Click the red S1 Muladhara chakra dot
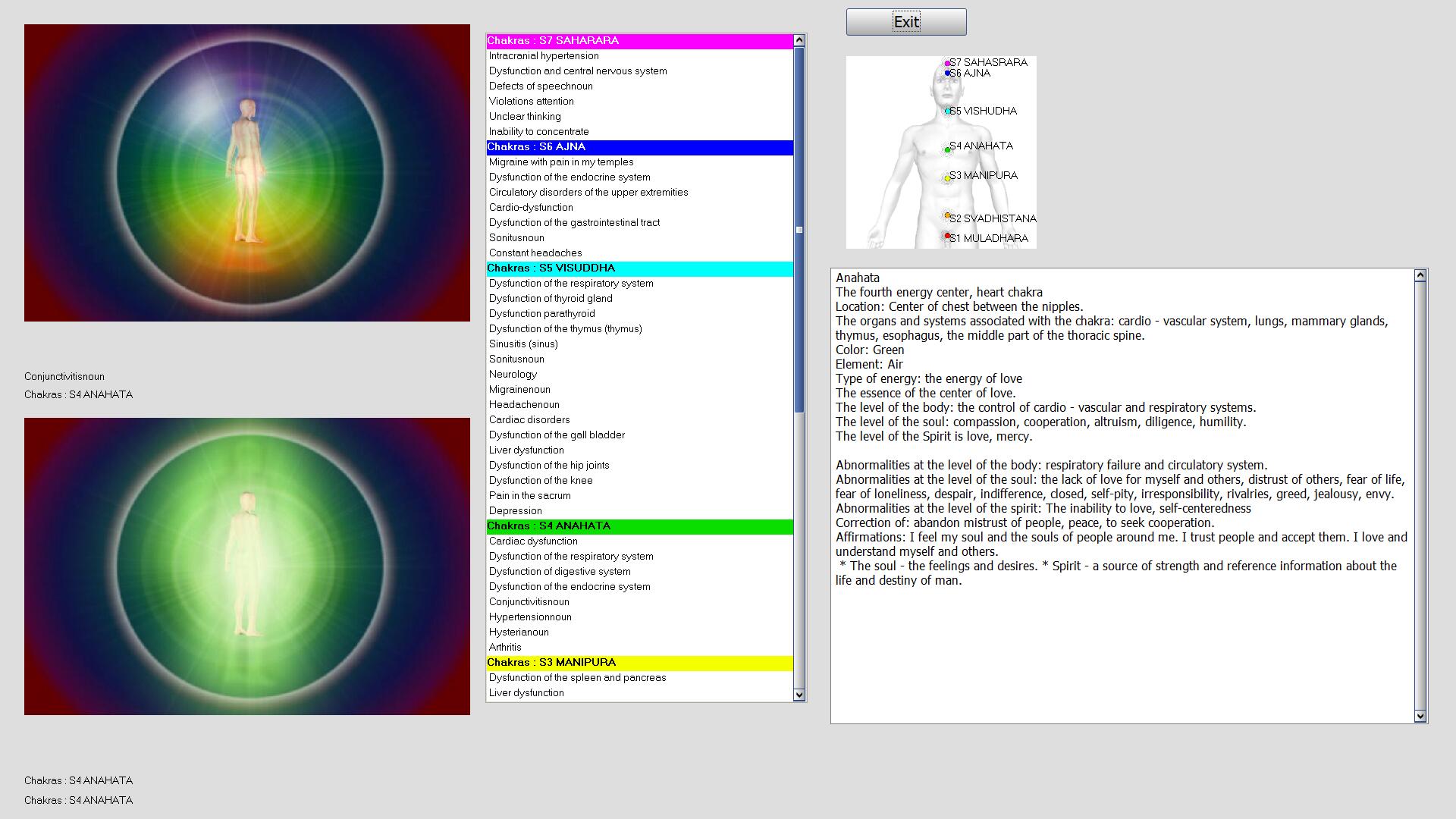Viewport: 1456px width, 819px height. 947,237
